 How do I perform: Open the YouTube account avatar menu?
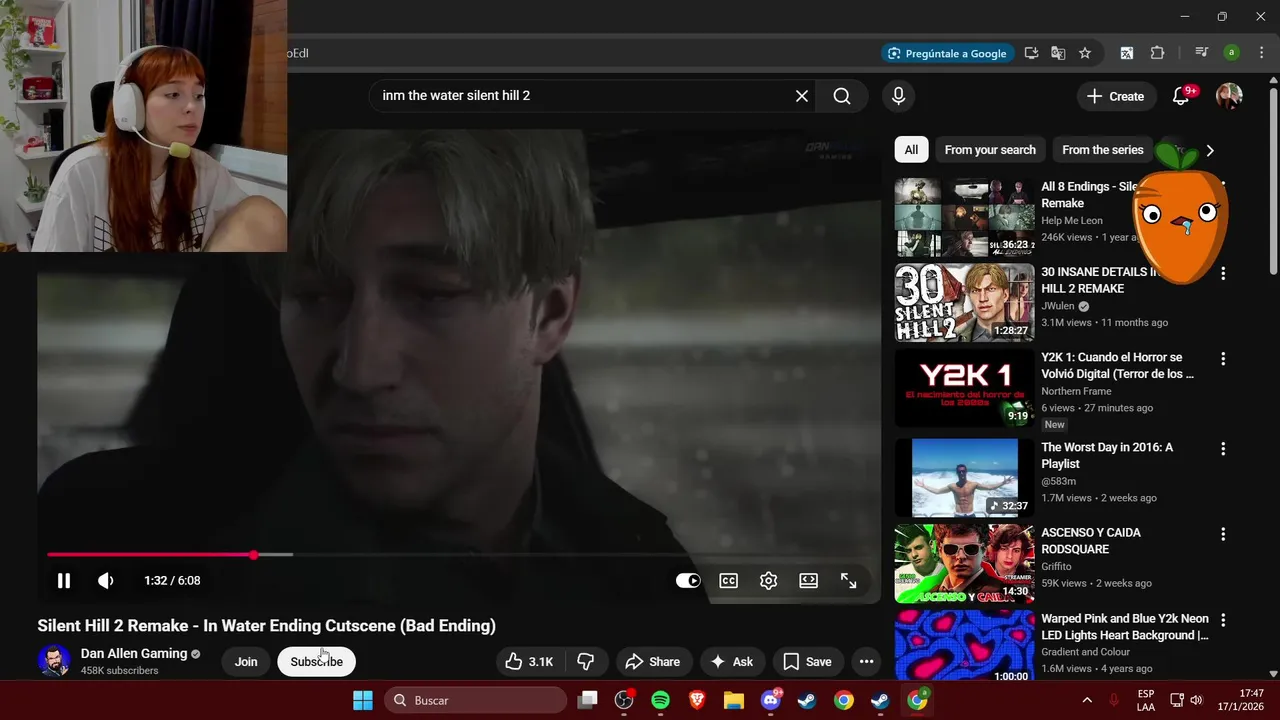coord(1229,96)
